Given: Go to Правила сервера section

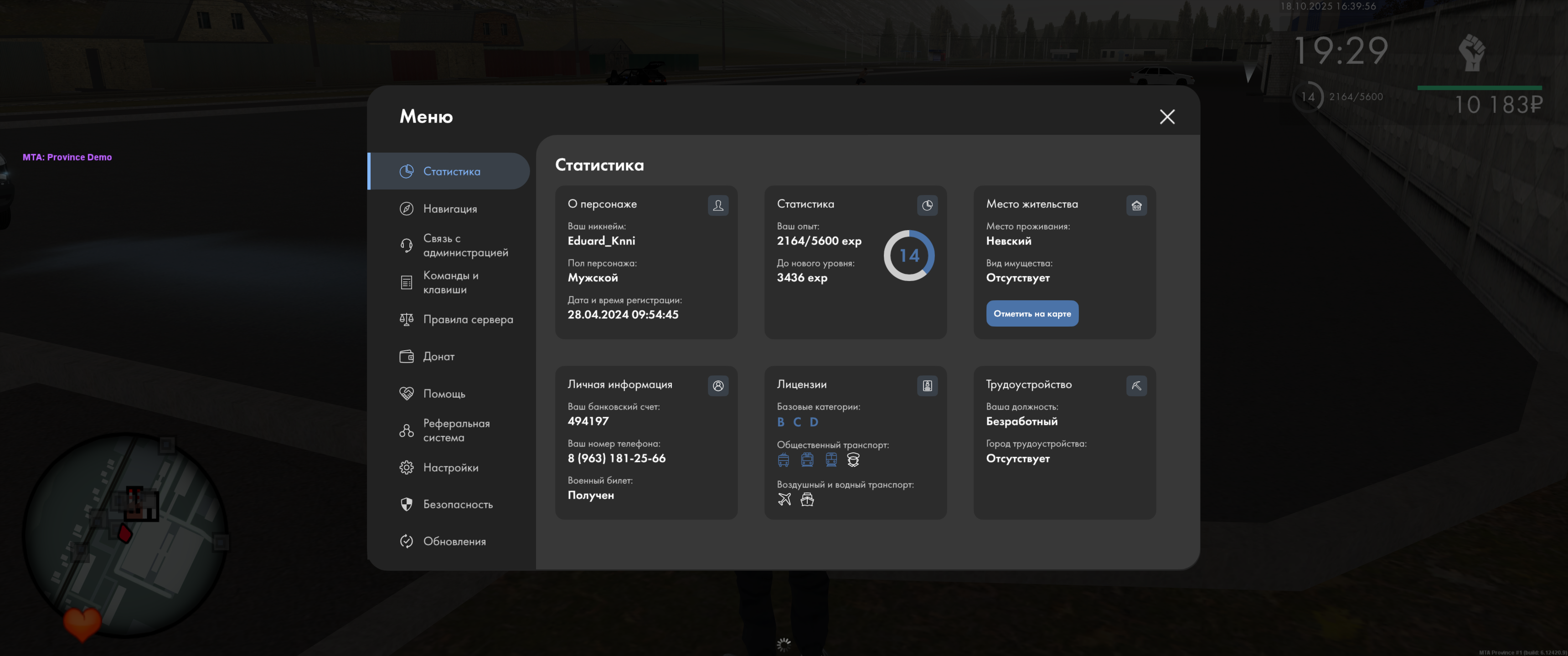Looking at the screenshot, I should click(467, 319).
